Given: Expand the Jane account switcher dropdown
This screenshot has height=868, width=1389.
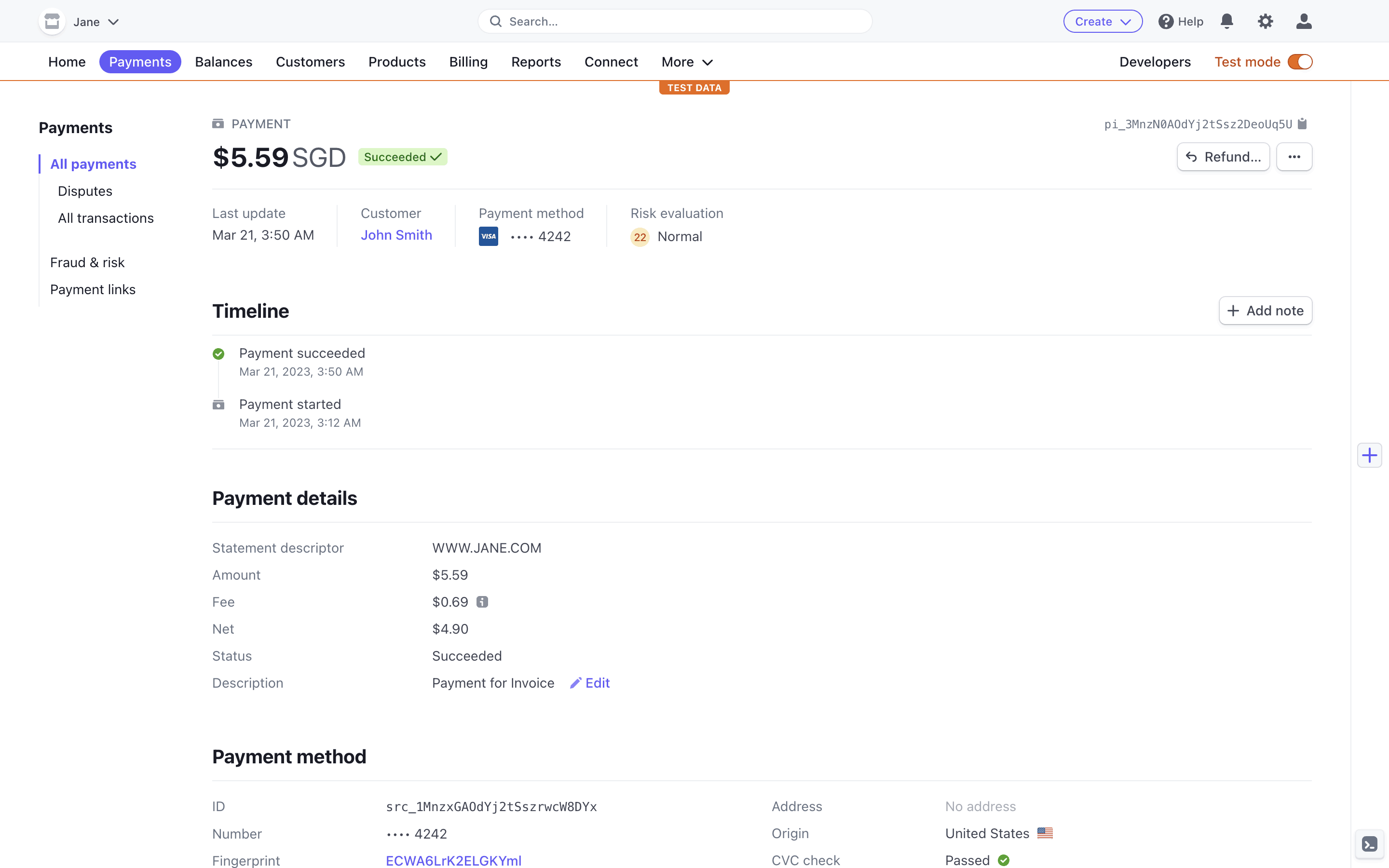Looking at the screenshot, I should pyautogui.click(x=96, y=22).
